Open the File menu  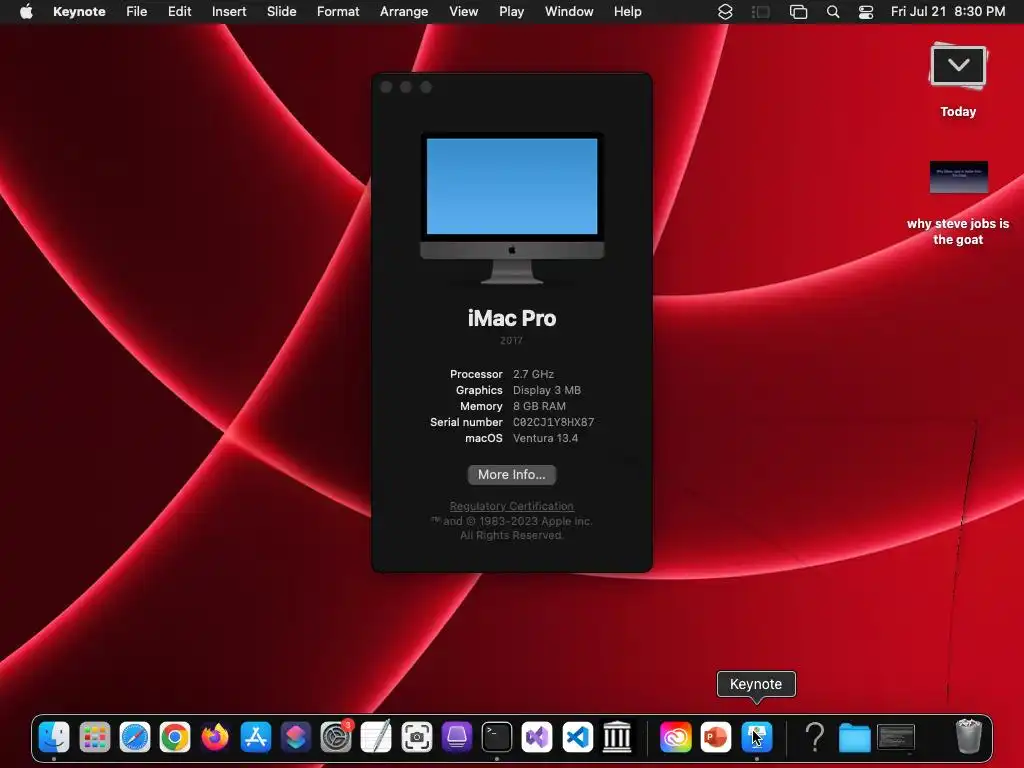pyautogui.click(x=136, y=11)
